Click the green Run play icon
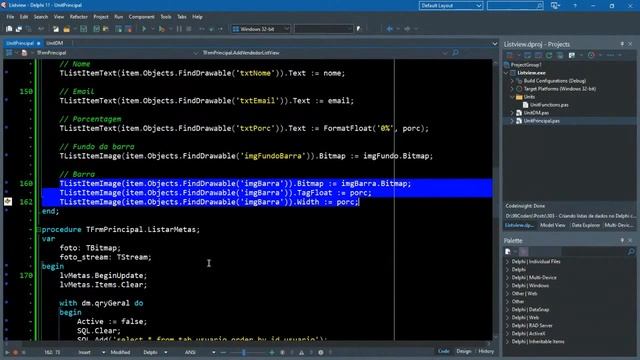This screenshot has width=640, height=360. tap(144, 29)
